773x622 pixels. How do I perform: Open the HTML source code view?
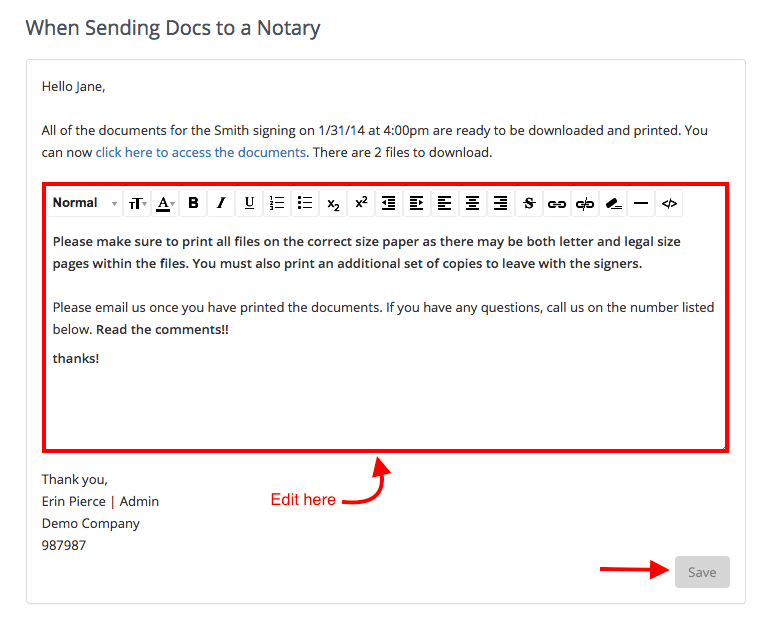(x=669, y=203)
